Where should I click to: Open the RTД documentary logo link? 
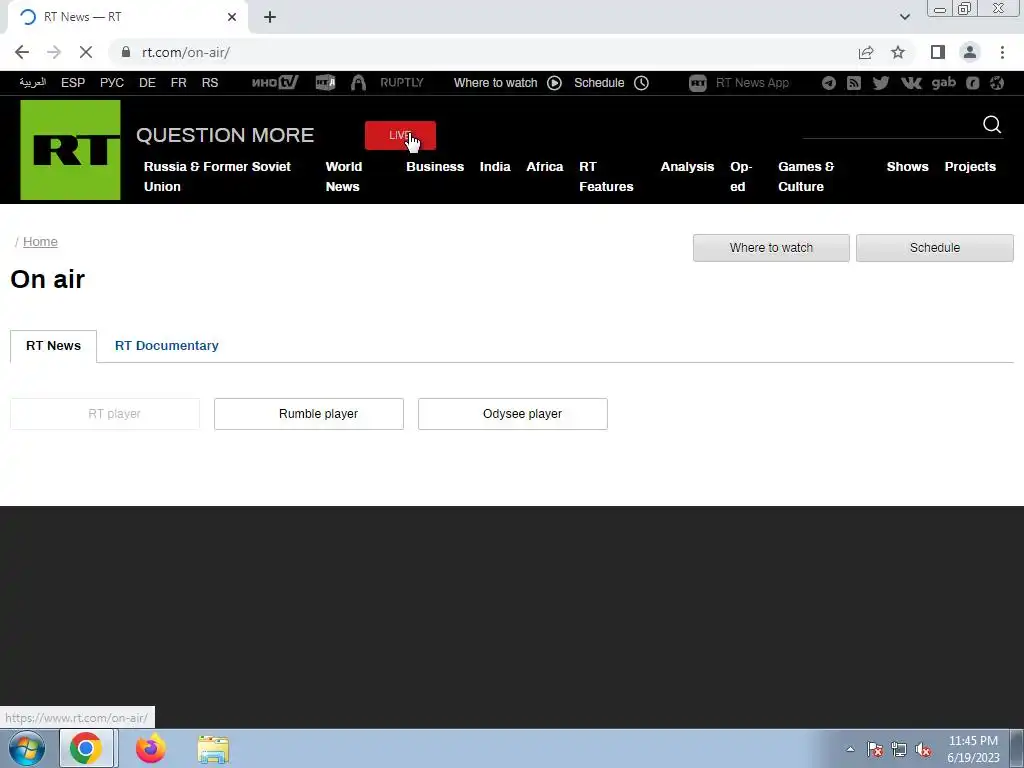325,82
